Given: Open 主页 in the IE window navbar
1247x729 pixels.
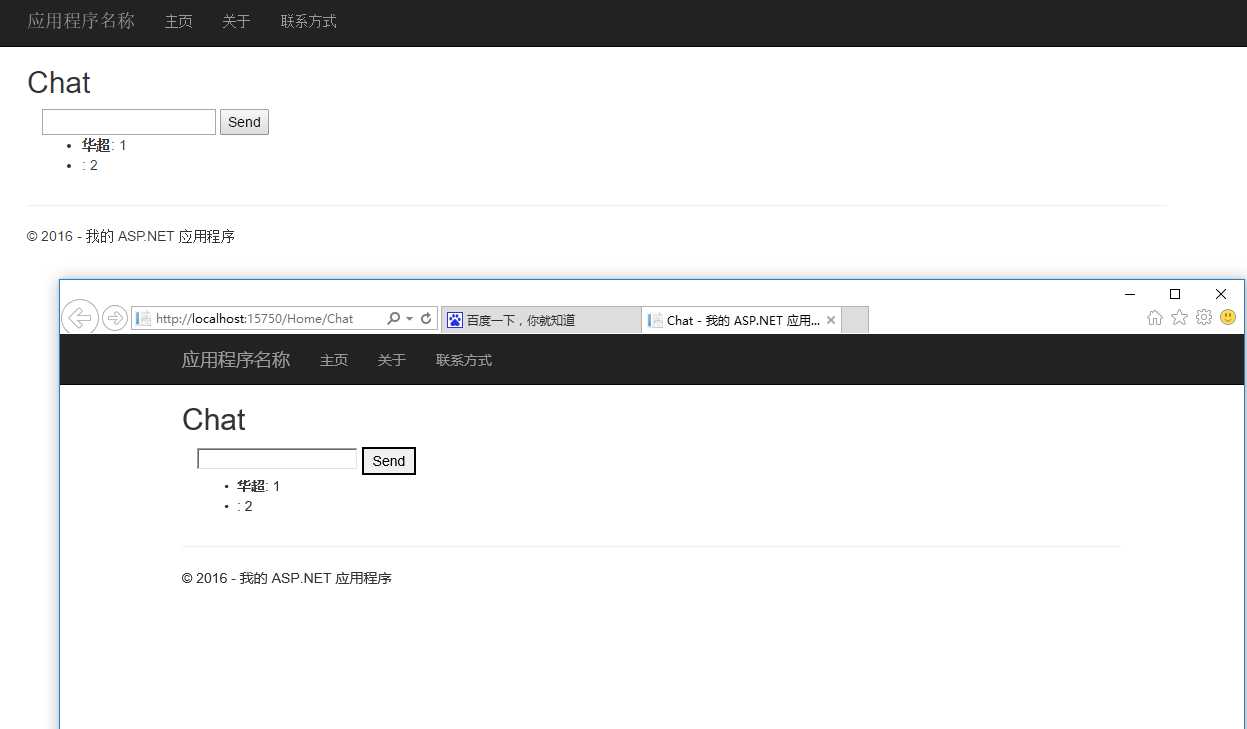Looking at the screenshot, I should 334,360.
